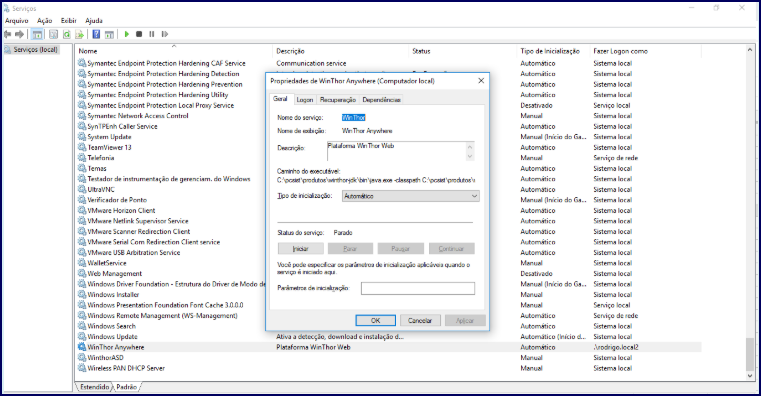Open the Tipo de inicialização dropdown
This screenshot has height=396, width=761.
pos(411,196)
